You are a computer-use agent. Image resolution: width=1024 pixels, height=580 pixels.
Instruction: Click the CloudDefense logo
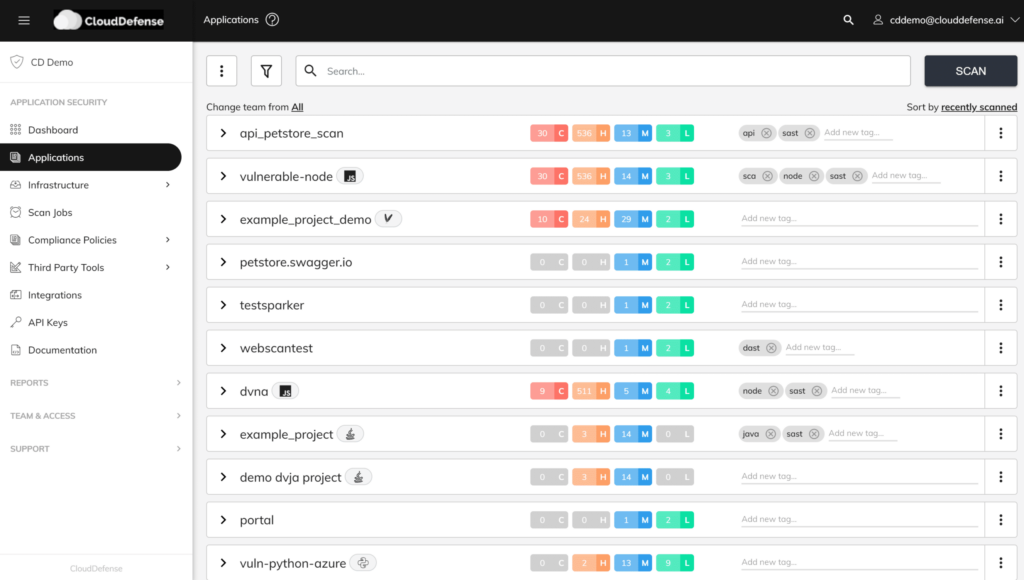(x=108, y=20)
